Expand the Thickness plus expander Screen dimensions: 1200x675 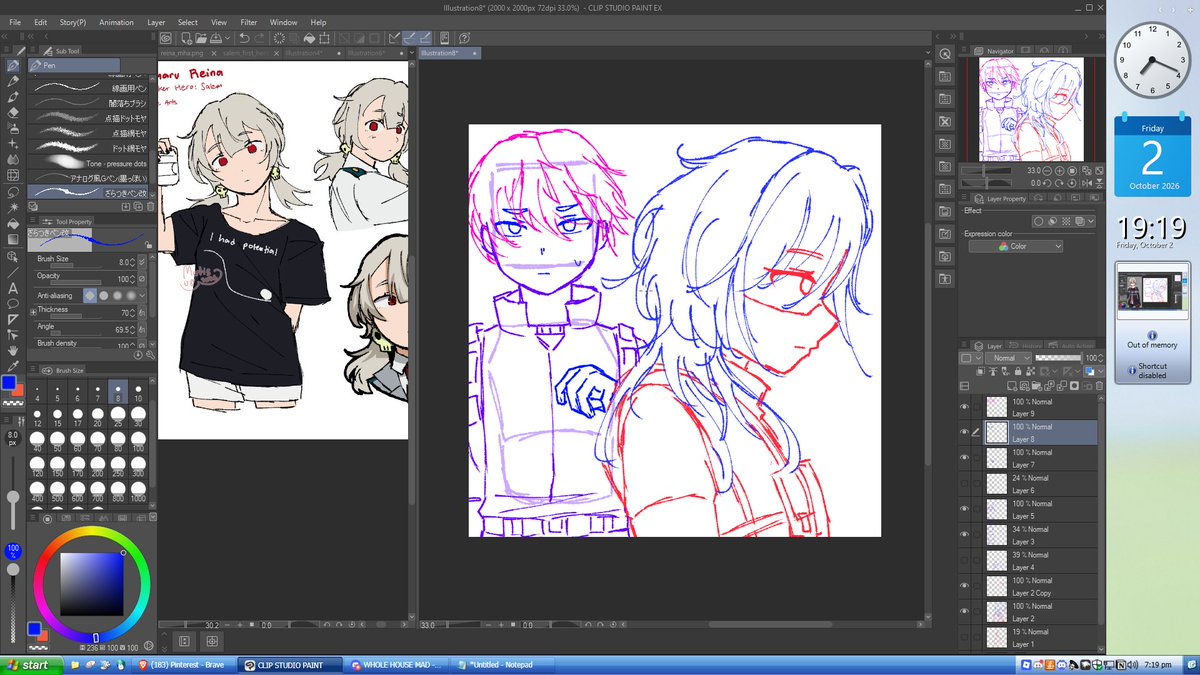tap(33, 313)
